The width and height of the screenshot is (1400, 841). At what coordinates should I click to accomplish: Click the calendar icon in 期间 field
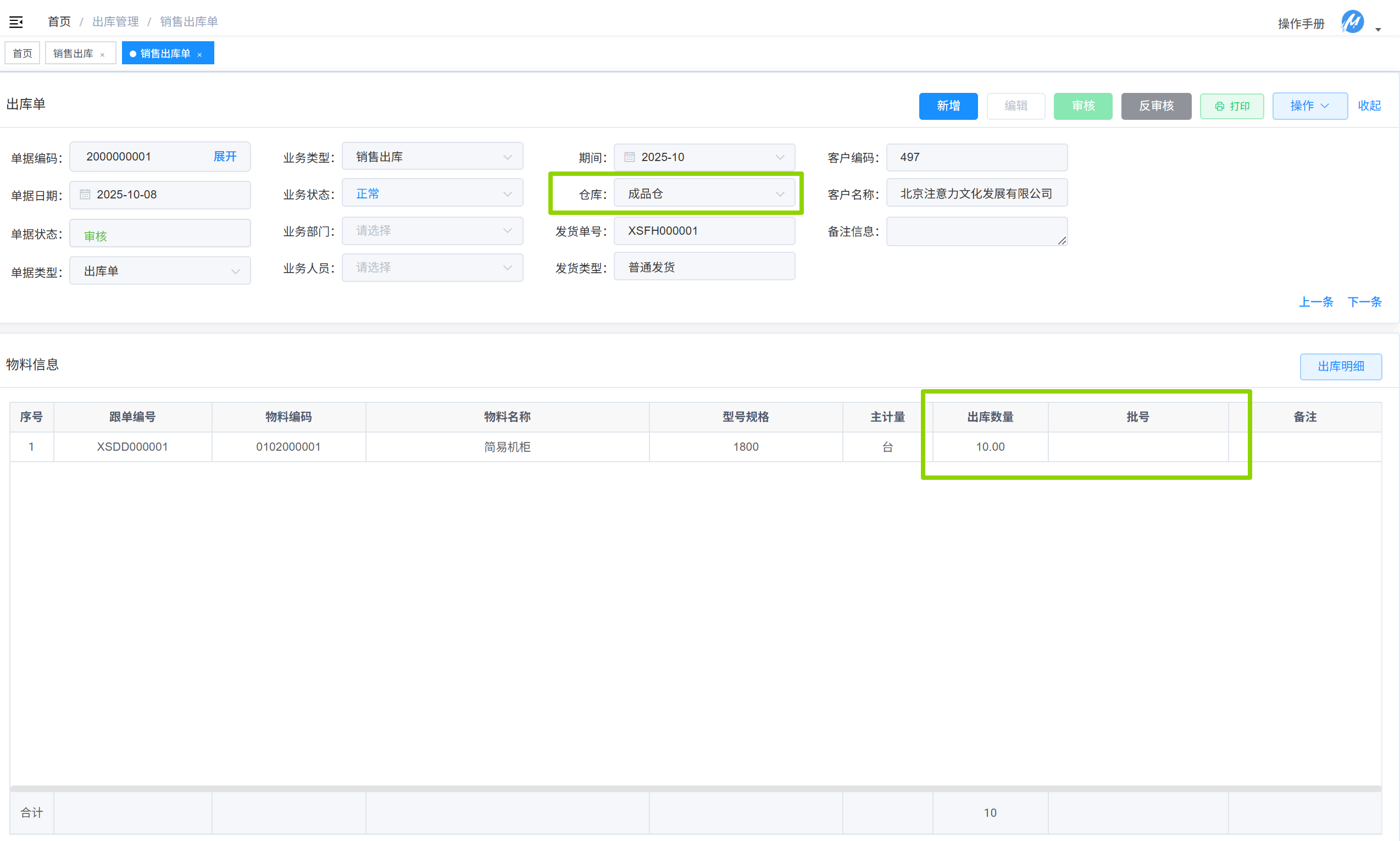pyautogui.click(x=629, y=157)
